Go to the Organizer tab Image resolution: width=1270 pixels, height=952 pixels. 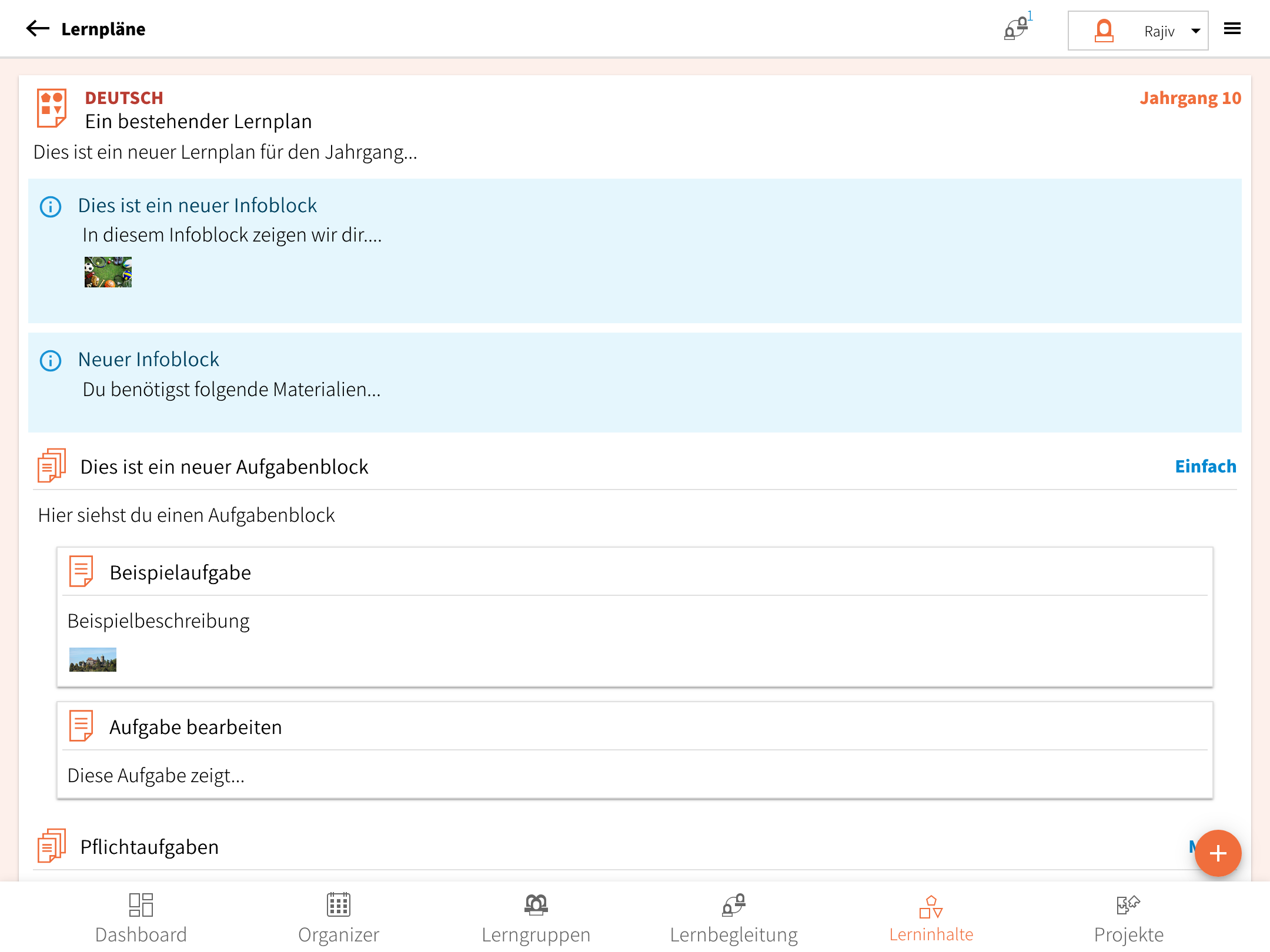point(339,918)
